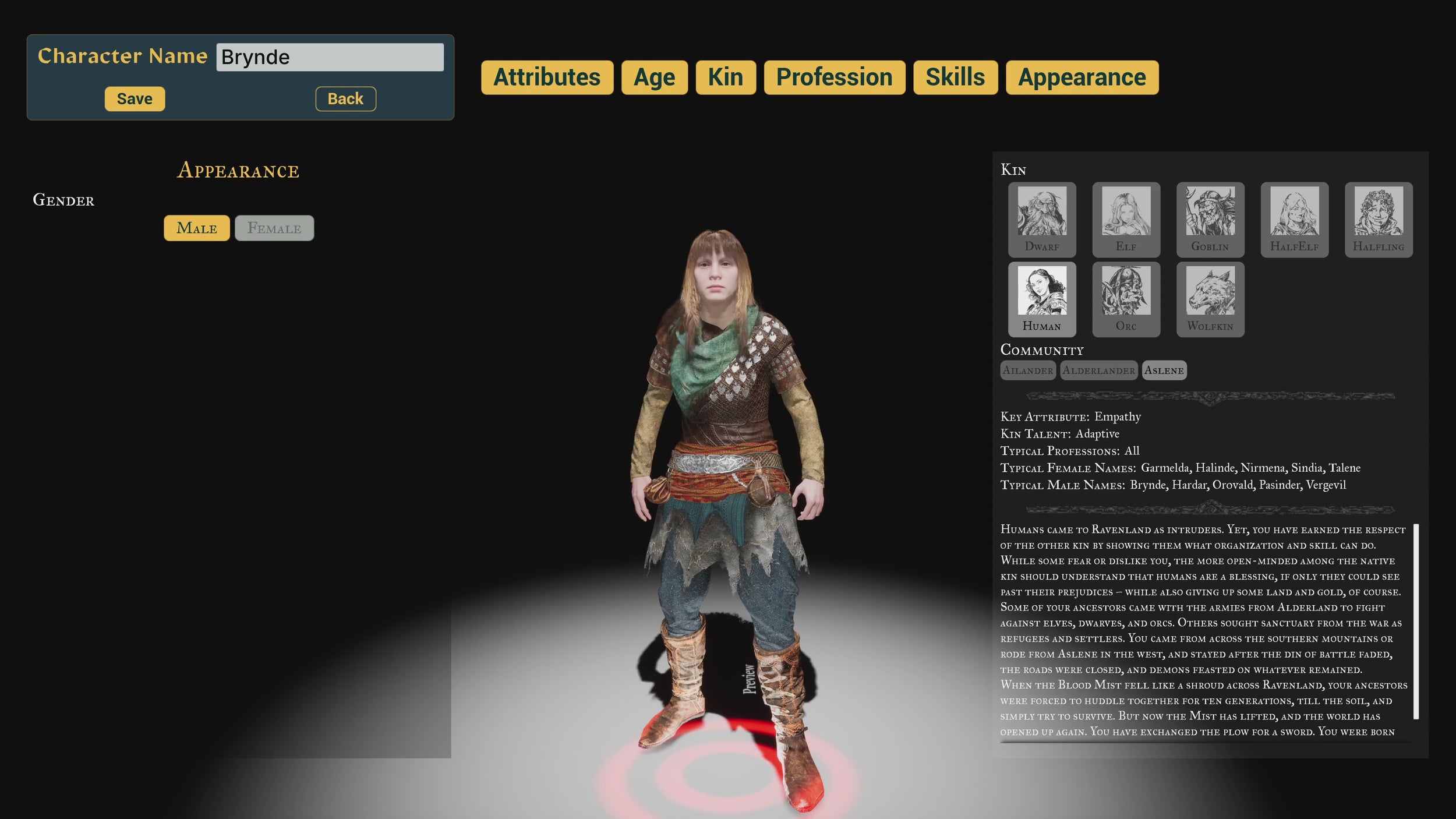
Task: Choose the Halfling kin portrait
Action: click(1379, 219)
